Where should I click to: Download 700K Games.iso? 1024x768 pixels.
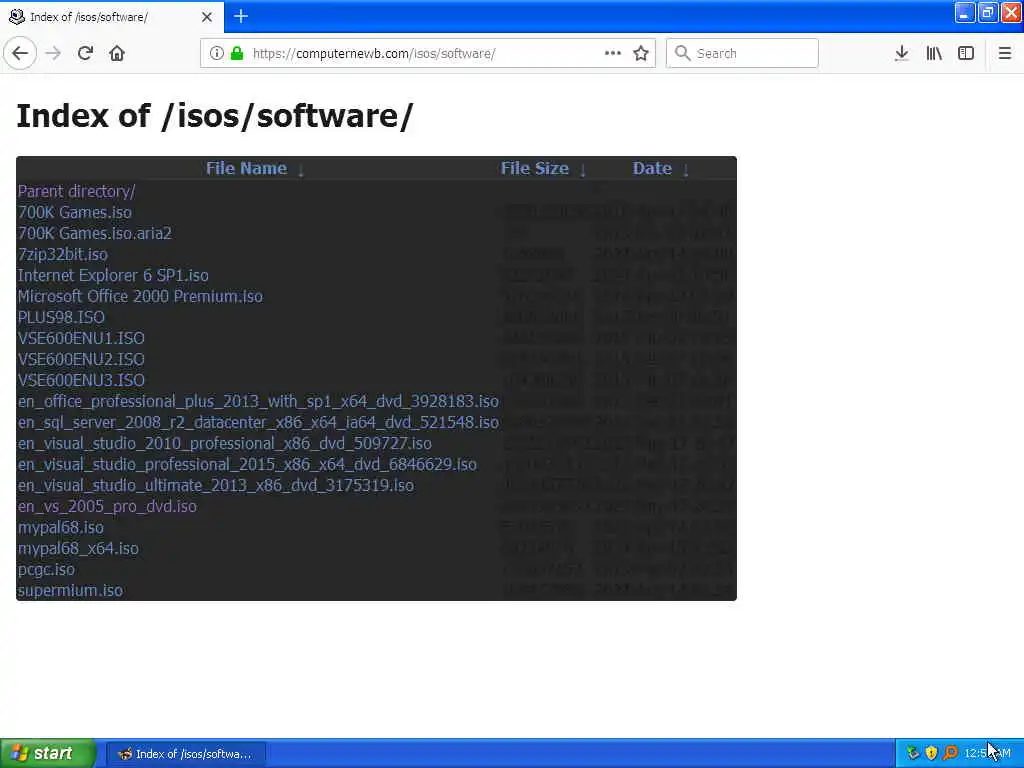tap(74, 212)
